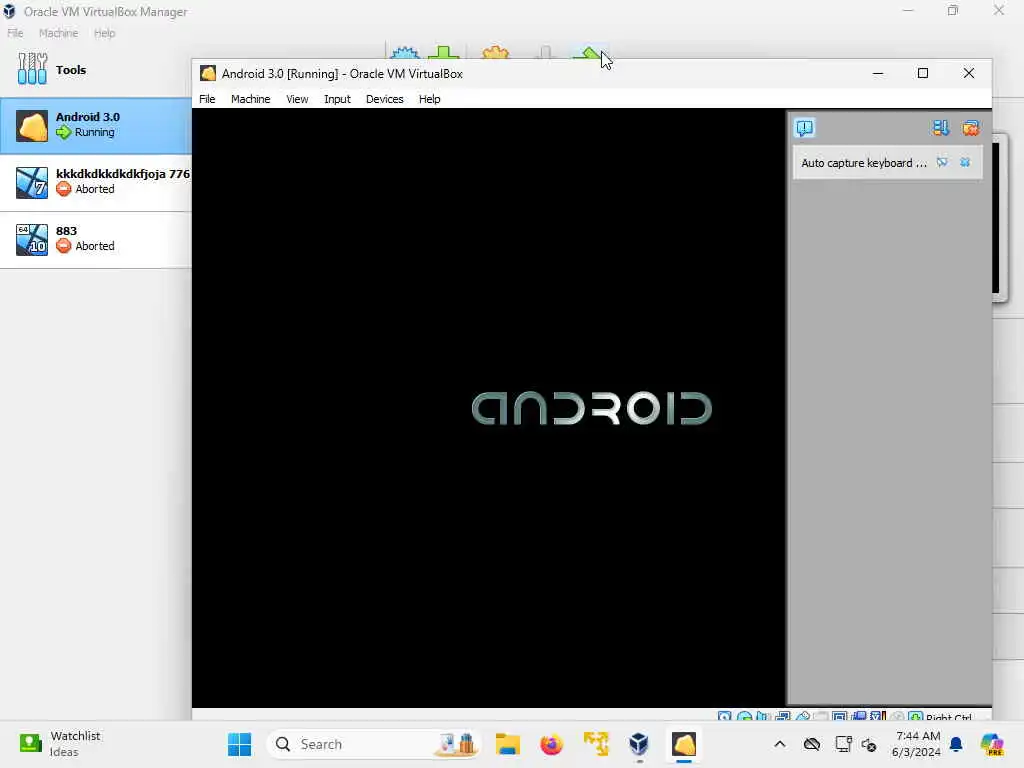Open File Explorer from the taskbar
1024x768 pixels.
(x=507, y=744)
